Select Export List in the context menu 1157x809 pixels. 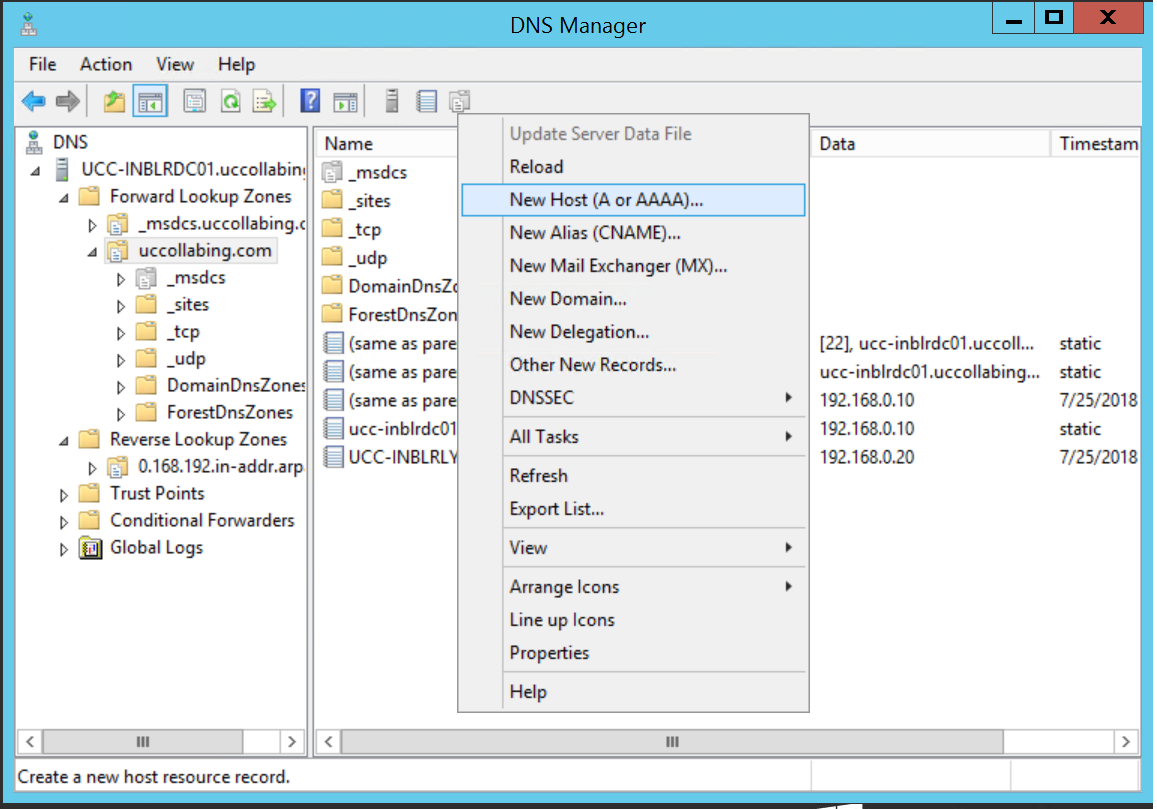tap(633, 509)
